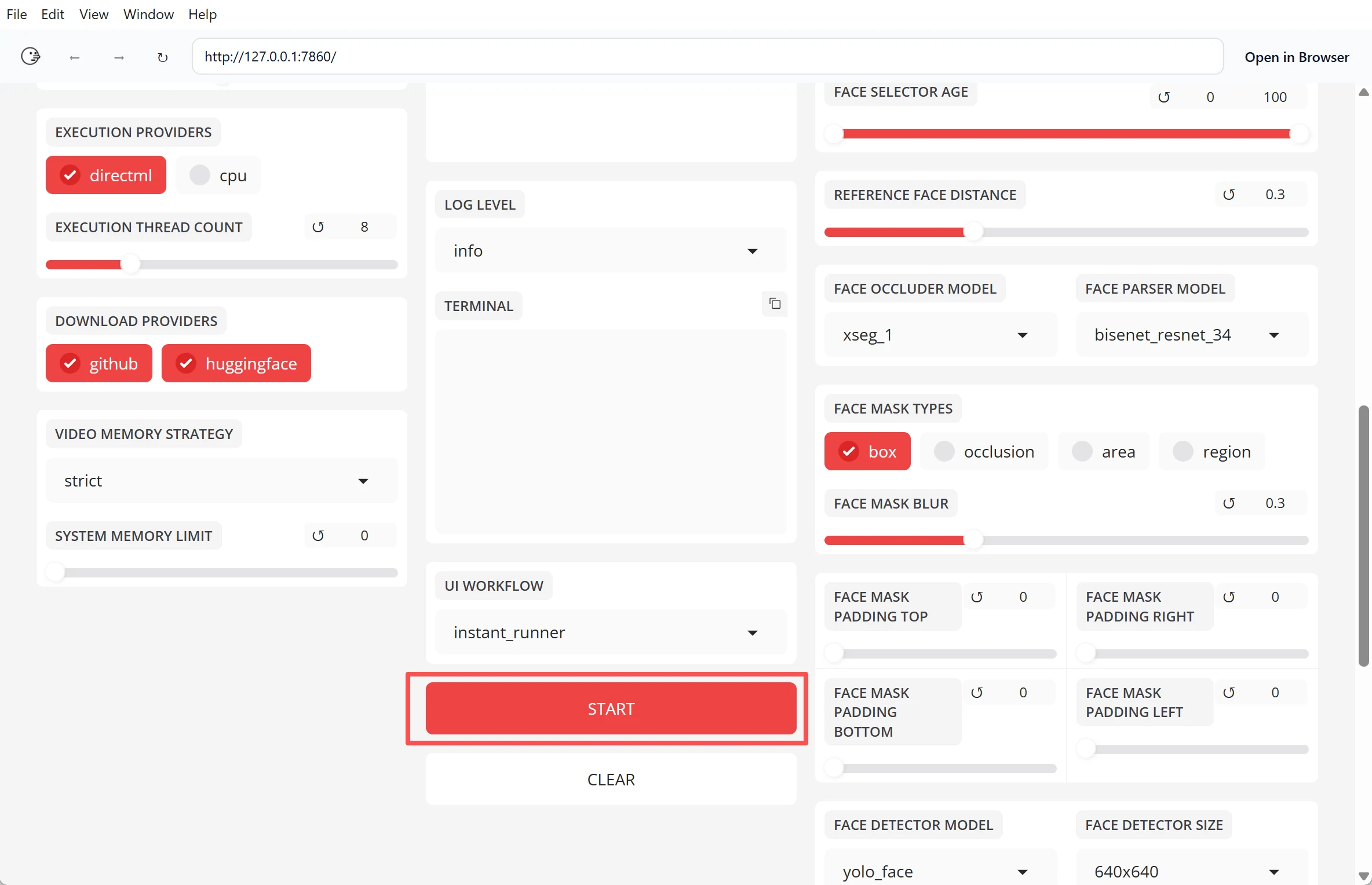The height and width of the screenshot is (885, 1372).
Task: Click the System Memory Limit number field
Action: [364, 536]
